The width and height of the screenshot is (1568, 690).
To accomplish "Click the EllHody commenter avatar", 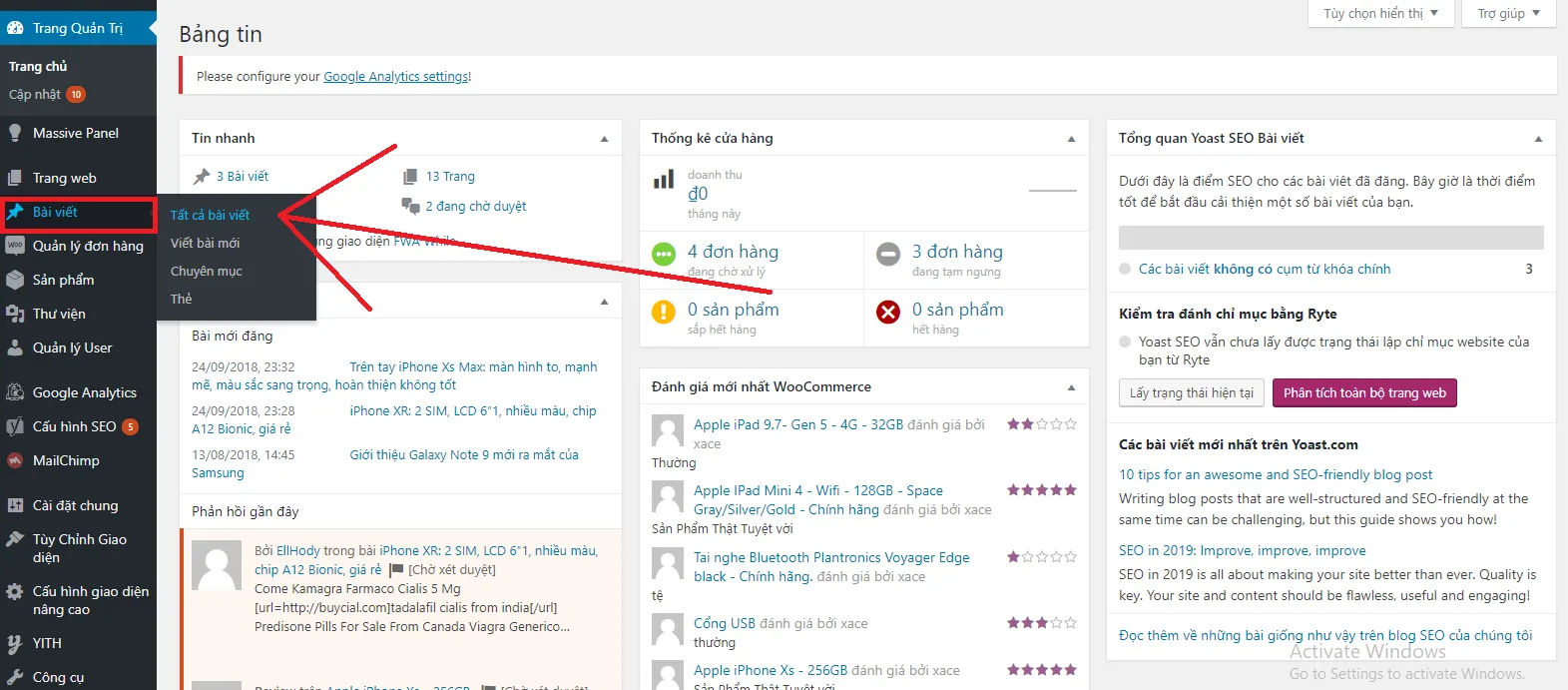I will tap(217, 566).
